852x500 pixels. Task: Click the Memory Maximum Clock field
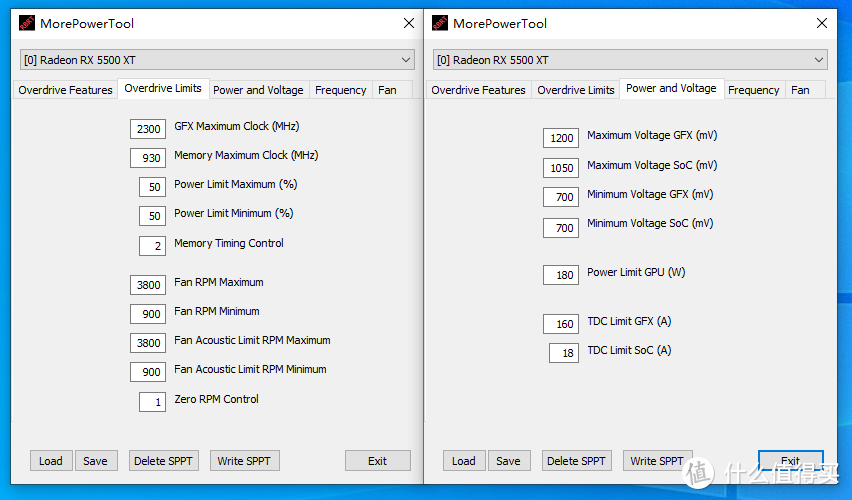coord(148,158)
